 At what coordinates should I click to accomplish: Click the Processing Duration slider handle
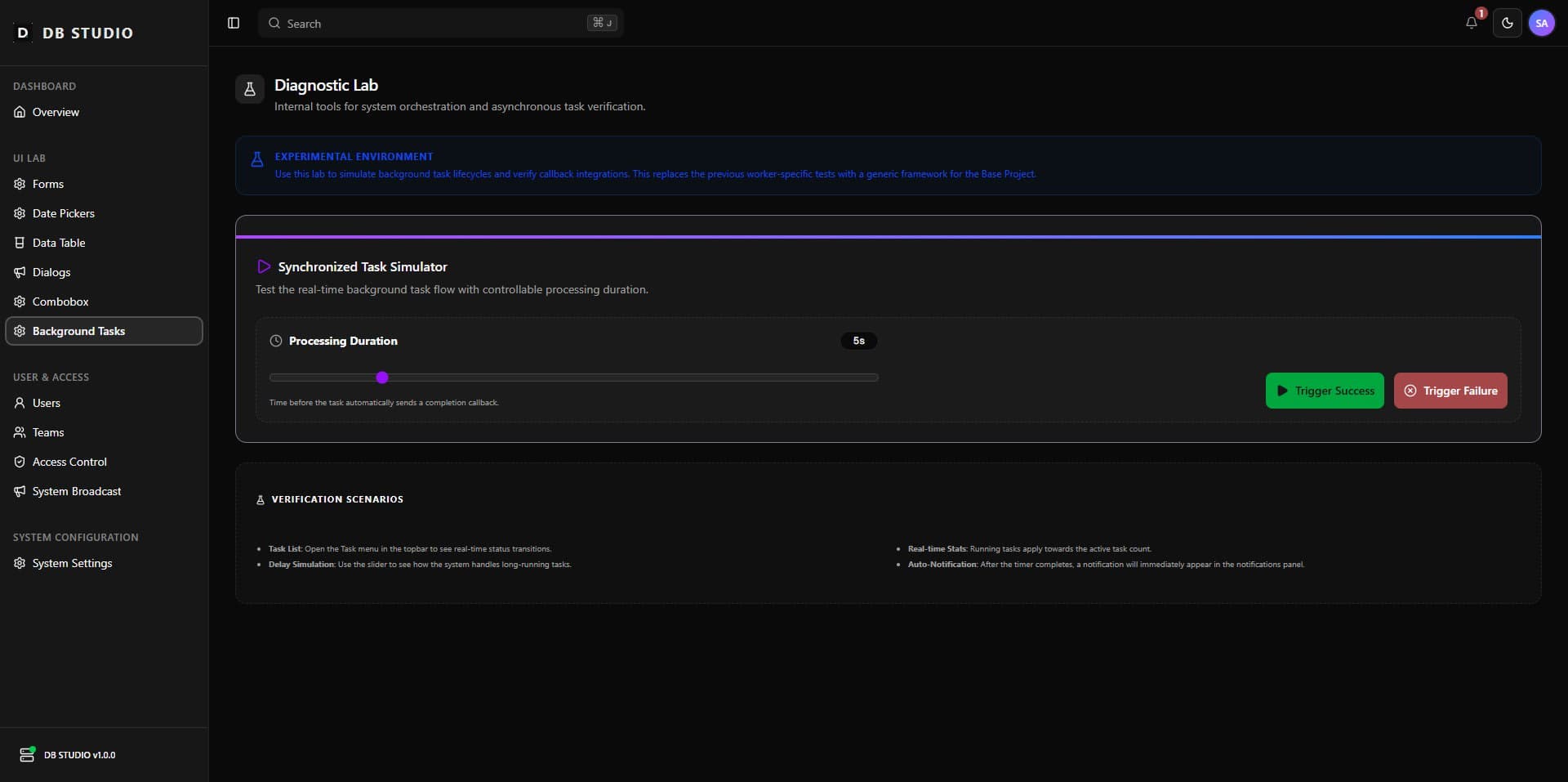[x=382, y=378]
